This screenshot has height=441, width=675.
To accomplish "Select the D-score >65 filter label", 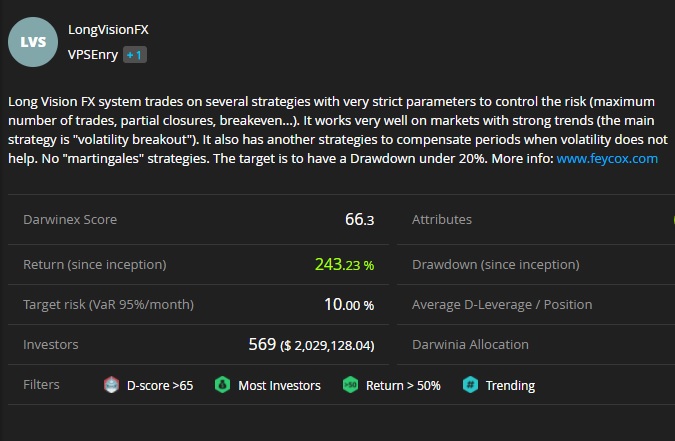I will tap(160, 385).
